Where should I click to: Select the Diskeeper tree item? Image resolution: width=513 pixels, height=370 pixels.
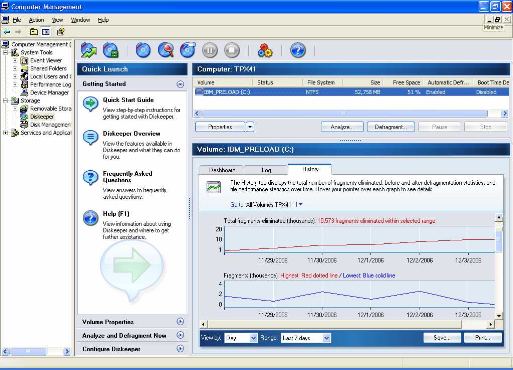tap(42, 117)
